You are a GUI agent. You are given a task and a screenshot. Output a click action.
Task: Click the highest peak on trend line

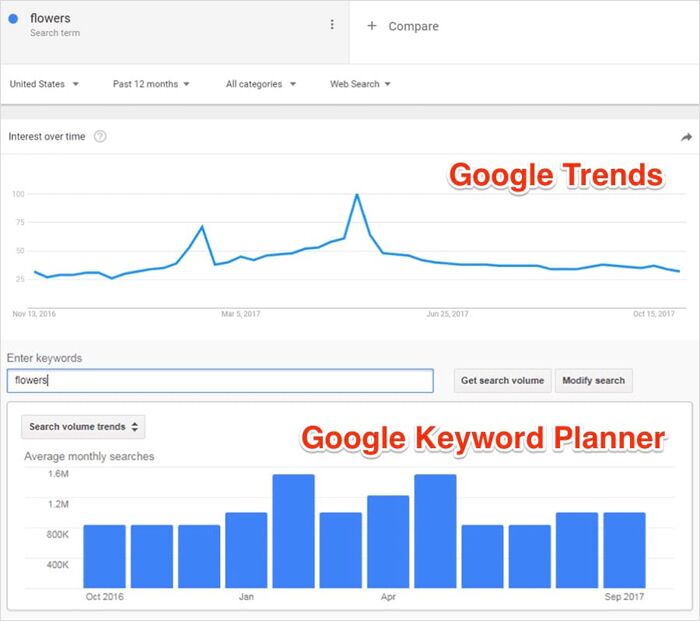click(357, 195)
